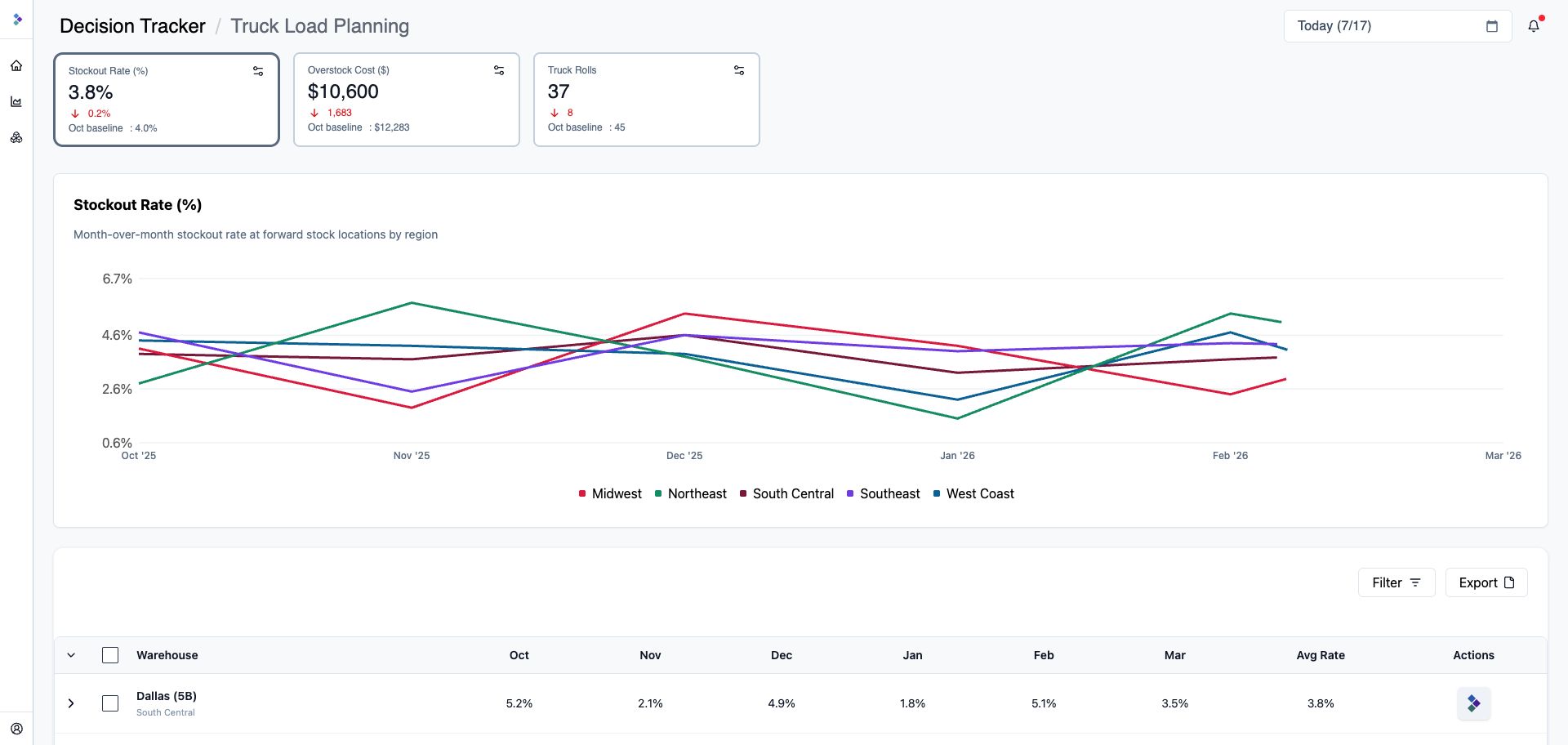Select the Truck Rolls metric card

[647, 100]
